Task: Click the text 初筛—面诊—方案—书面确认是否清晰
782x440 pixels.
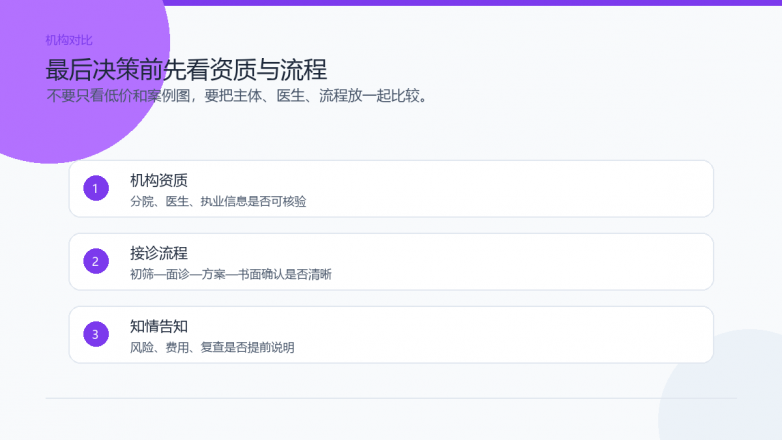Action: [x=230, y=274]
